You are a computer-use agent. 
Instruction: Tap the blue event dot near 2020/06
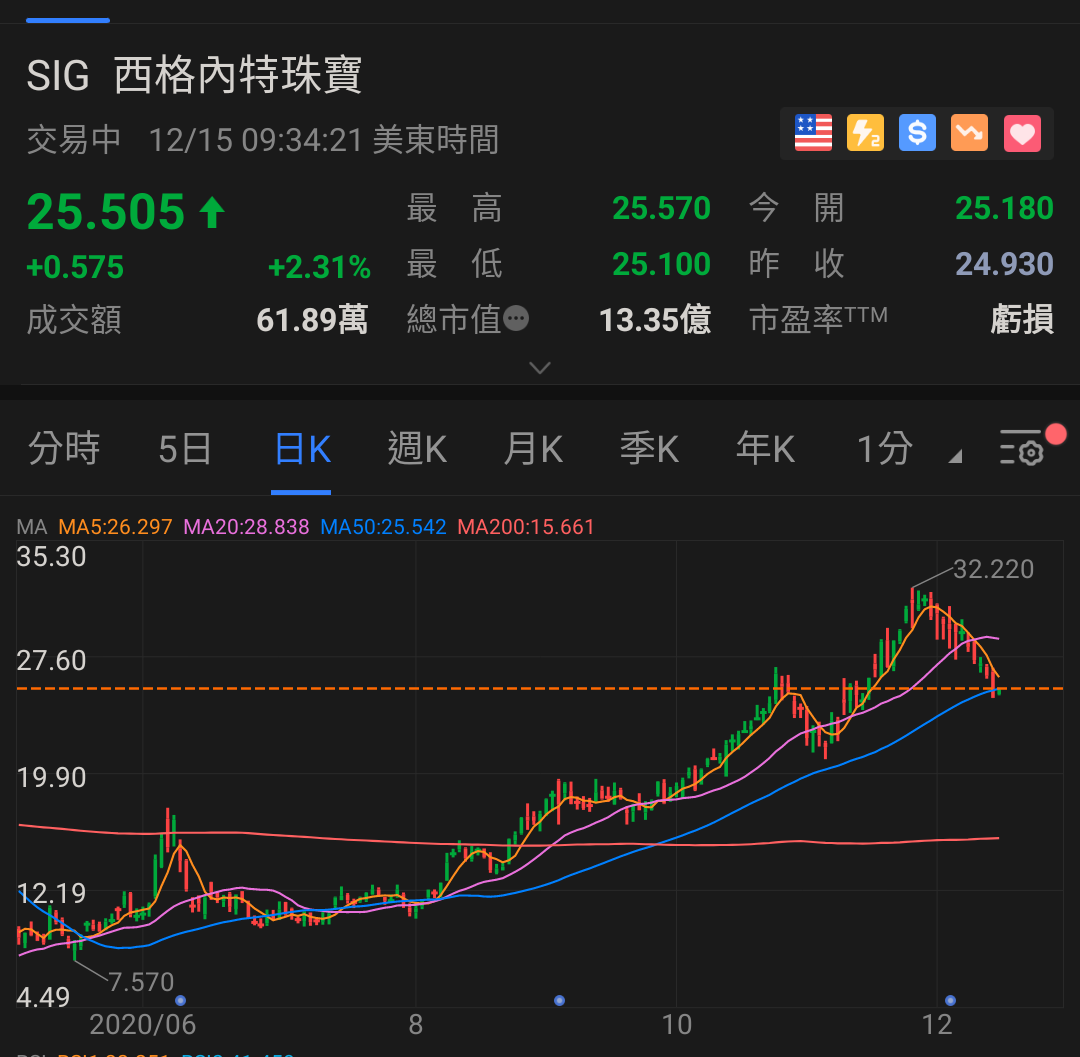click(180, 1000)
